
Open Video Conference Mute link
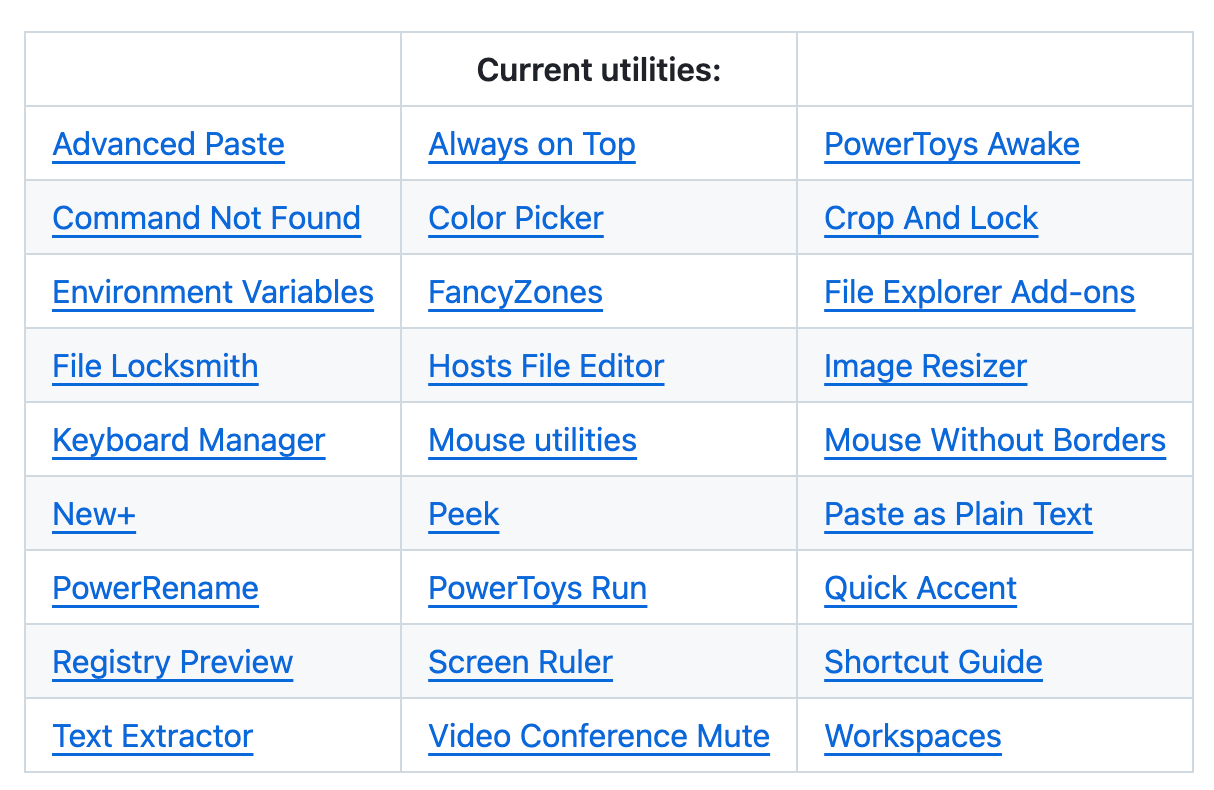tap(599, 736)
